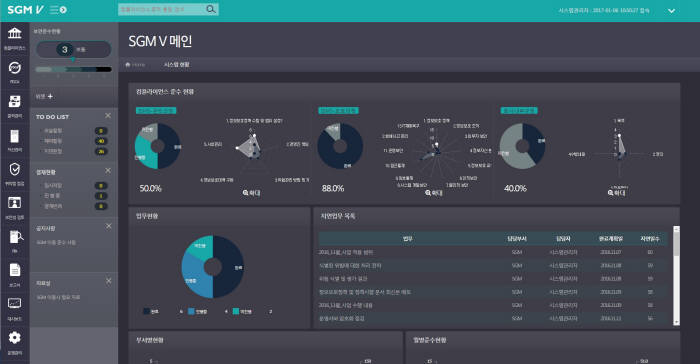
Task: Expand the widget add plus button
Action: (x=50, y=96)
